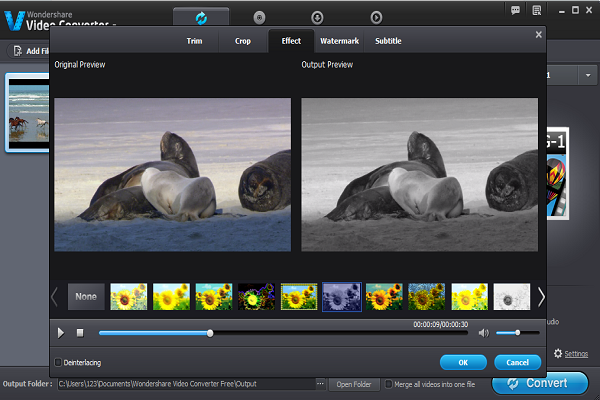Mute audio with the speaker icon
Screen dimensions: 600x400
[484, 333]
